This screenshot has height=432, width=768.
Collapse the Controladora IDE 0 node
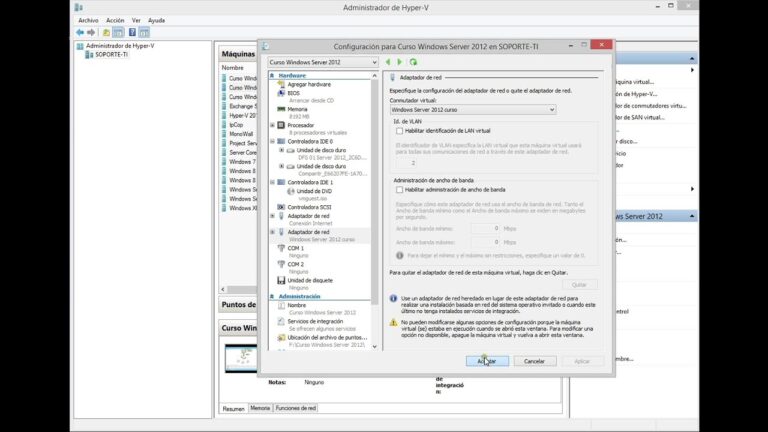point(272,142)
